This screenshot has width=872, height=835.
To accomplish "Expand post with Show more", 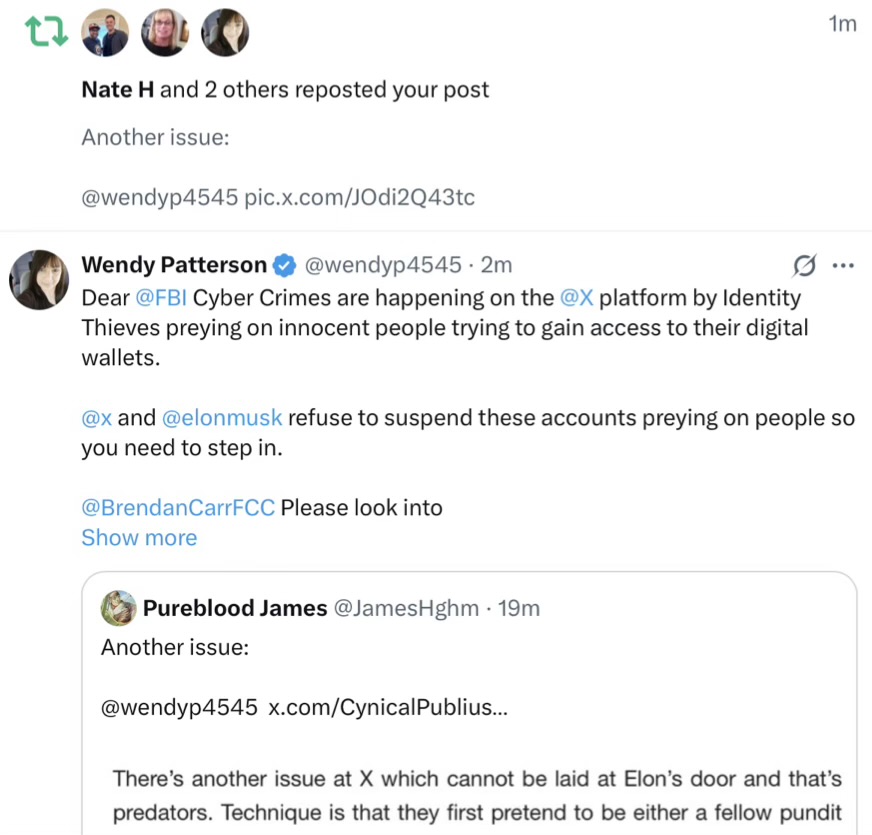I will [x=139, y=537].
